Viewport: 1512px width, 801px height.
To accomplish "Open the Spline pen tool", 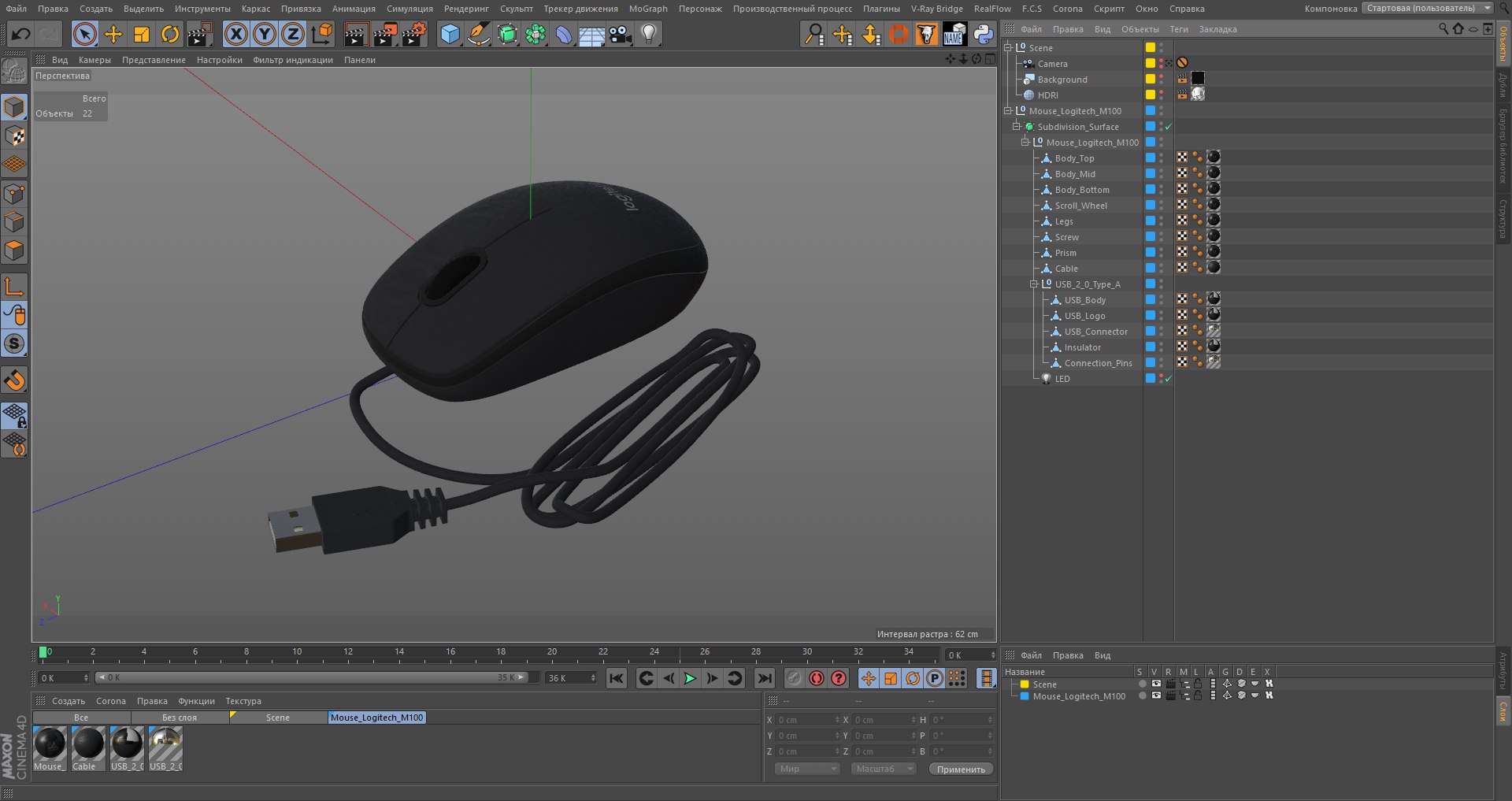I will (x=478, y=34).
